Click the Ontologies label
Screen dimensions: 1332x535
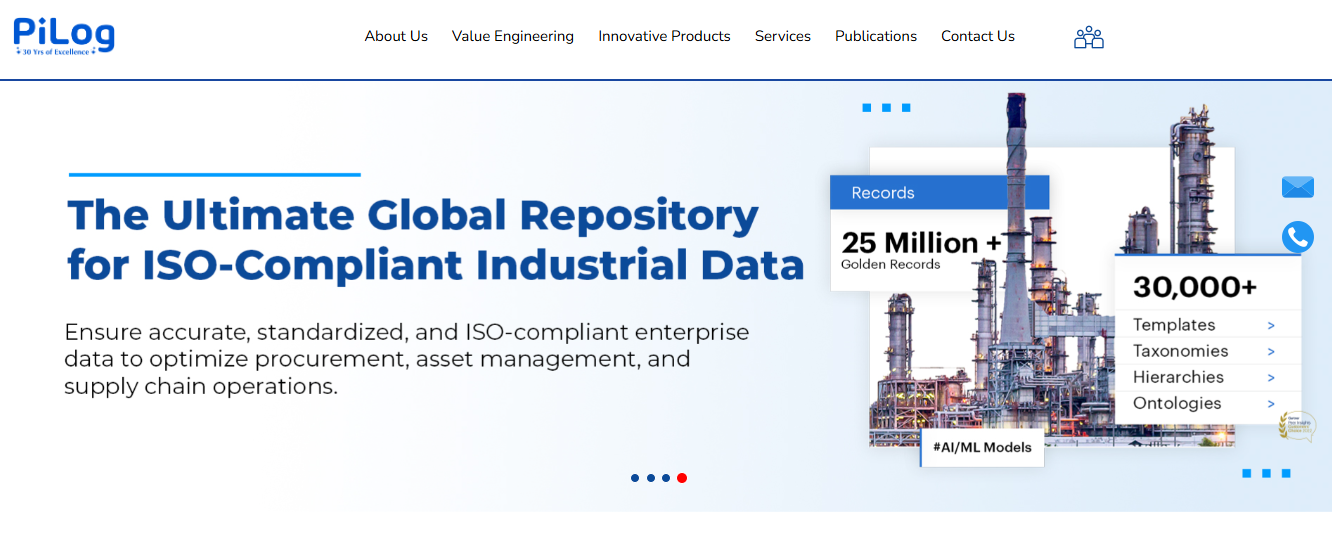[1177, 403]
